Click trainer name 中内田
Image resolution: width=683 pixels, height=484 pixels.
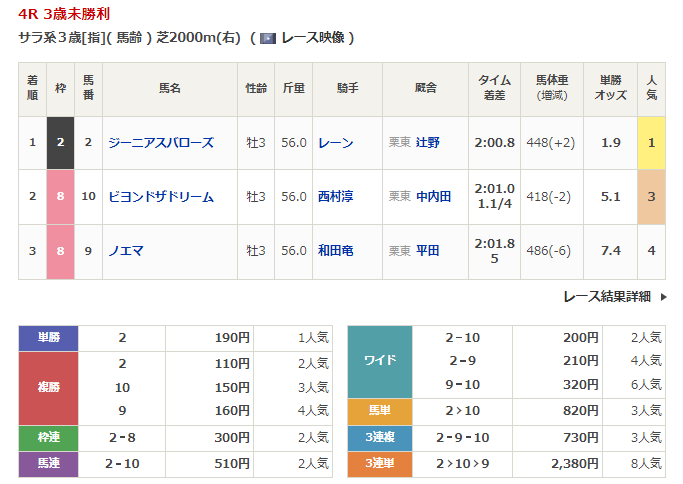click(434, 197)
